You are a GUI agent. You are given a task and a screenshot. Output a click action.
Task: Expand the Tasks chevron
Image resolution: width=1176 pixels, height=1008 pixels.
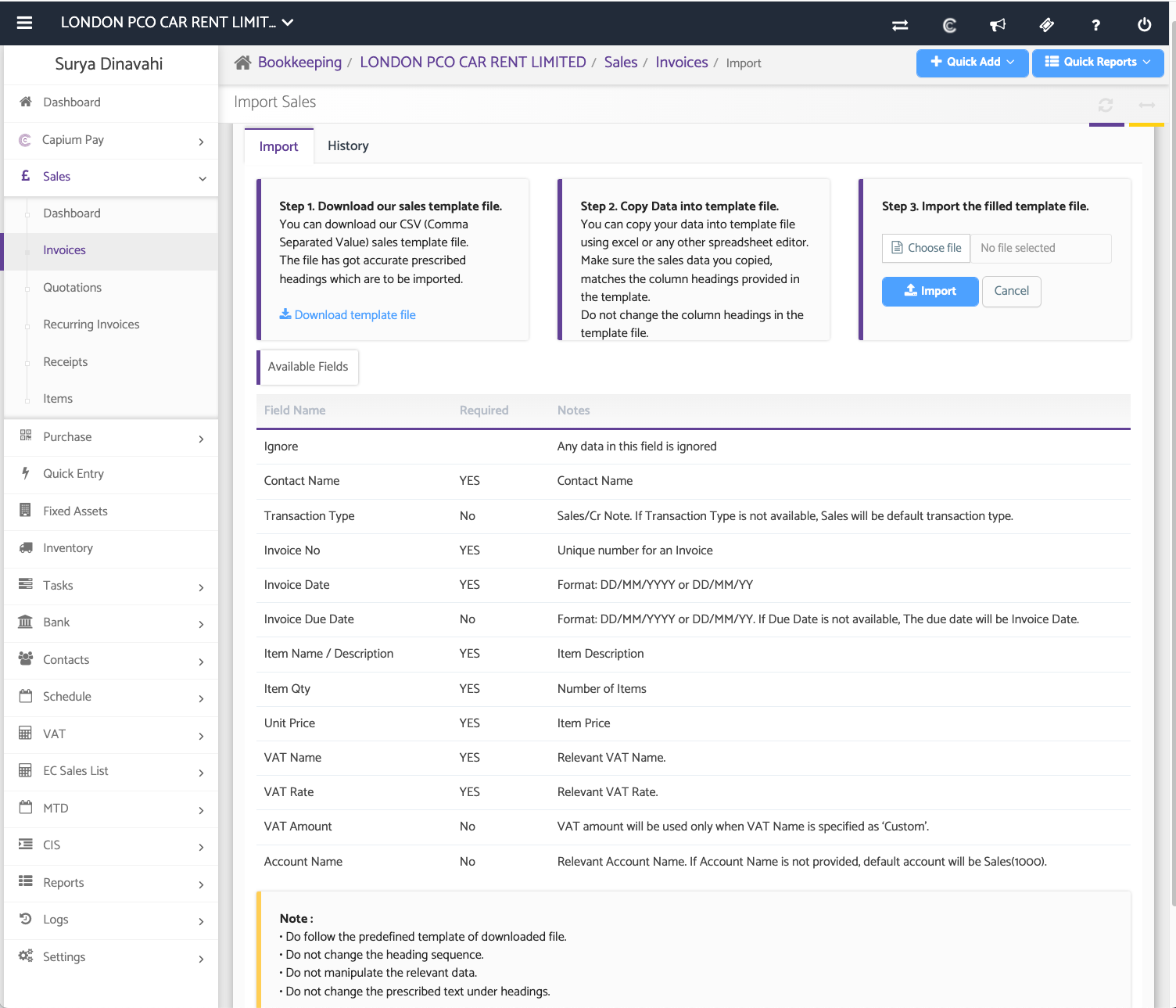(x=201, y=587)
